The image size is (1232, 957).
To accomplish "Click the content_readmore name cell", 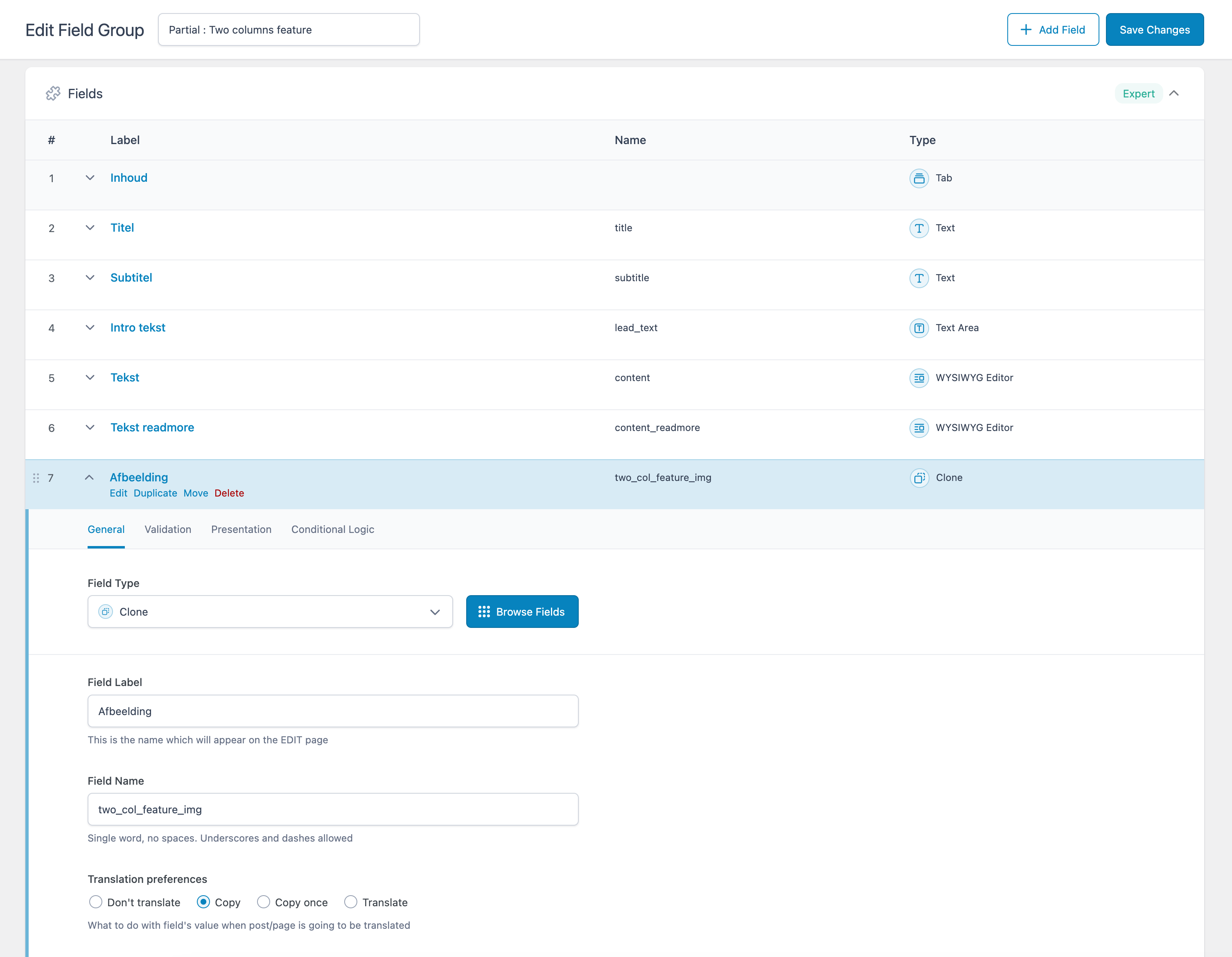I will click(x=657, y=428).
